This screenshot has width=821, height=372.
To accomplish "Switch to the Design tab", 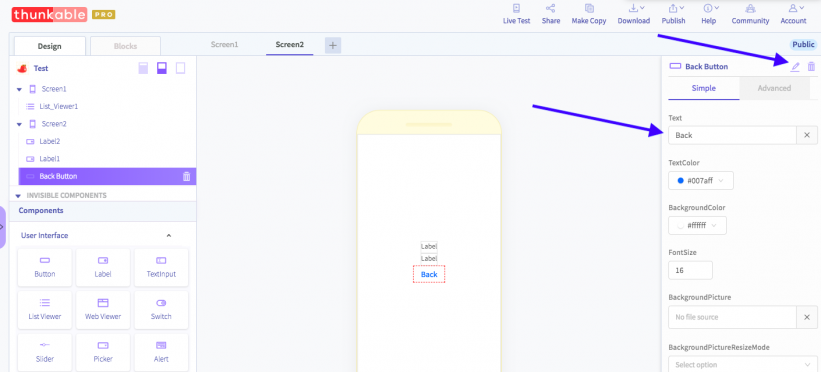I will [x=50, y=46].
